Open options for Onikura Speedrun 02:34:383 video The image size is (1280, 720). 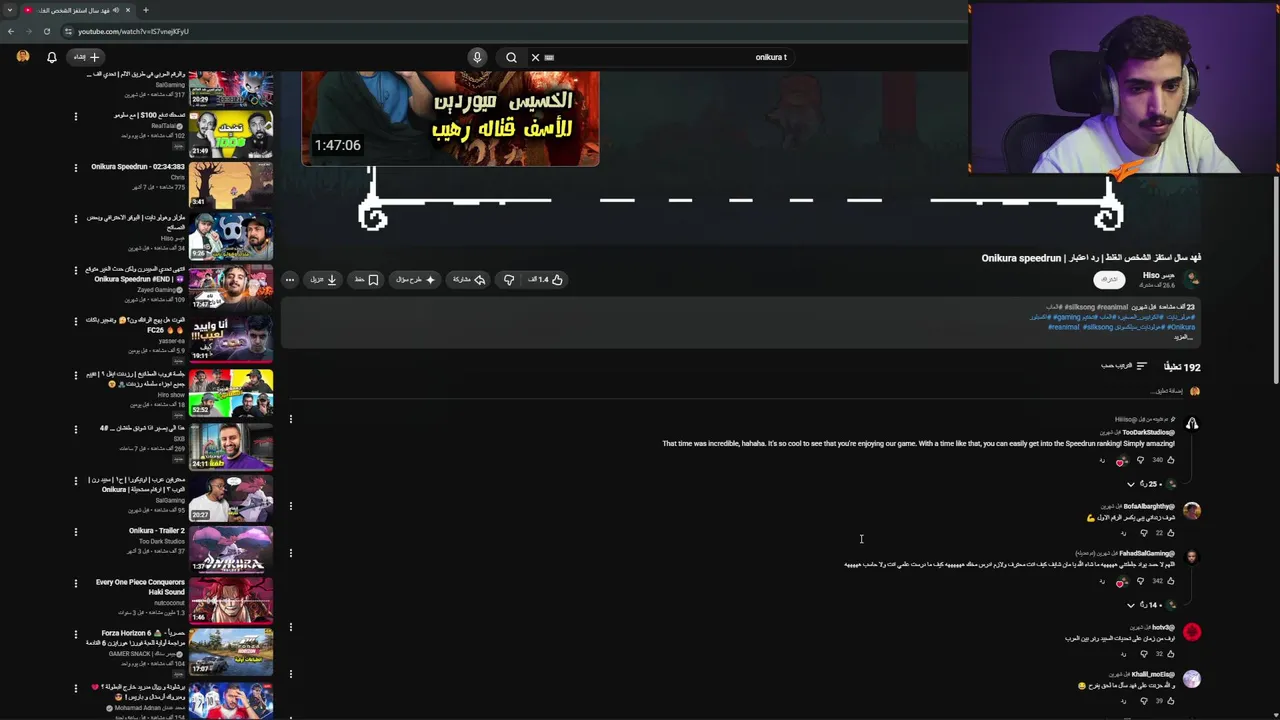75,167
